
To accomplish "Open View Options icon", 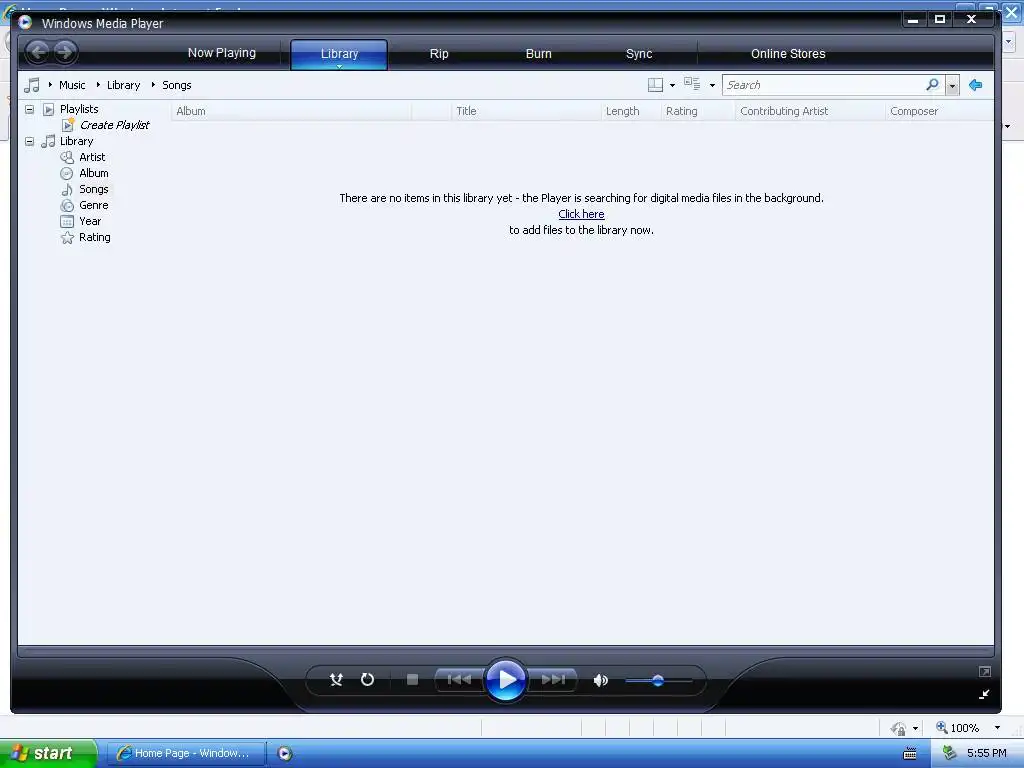I will [x=692, y=84].
